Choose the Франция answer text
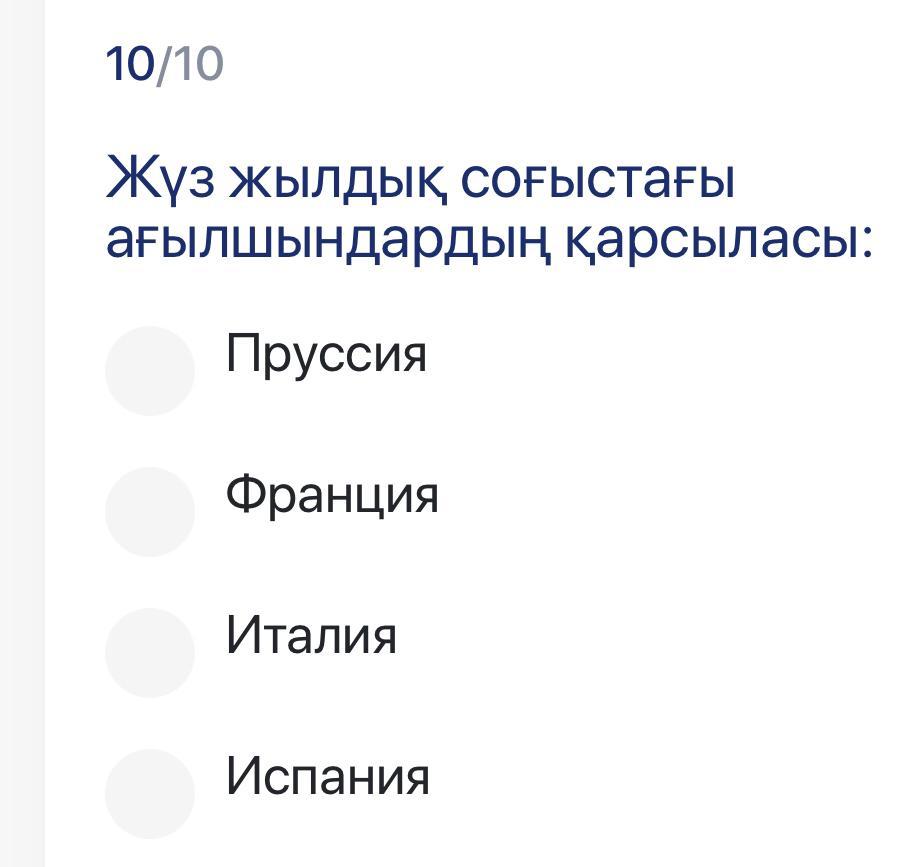The image size is (918, 867). pyautogui.click(x=332, y=494)
